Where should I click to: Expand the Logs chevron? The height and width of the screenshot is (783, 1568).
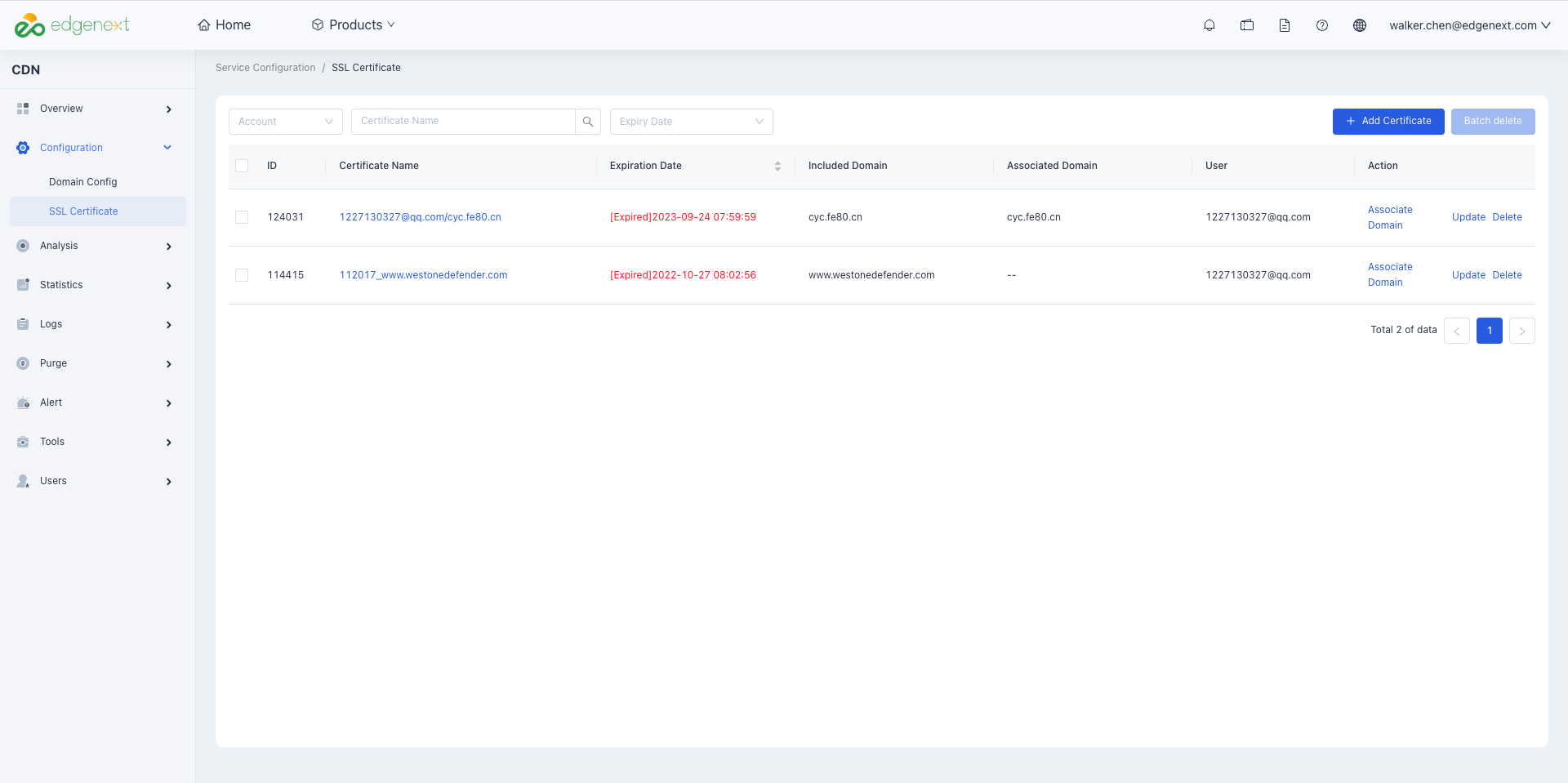169,325
